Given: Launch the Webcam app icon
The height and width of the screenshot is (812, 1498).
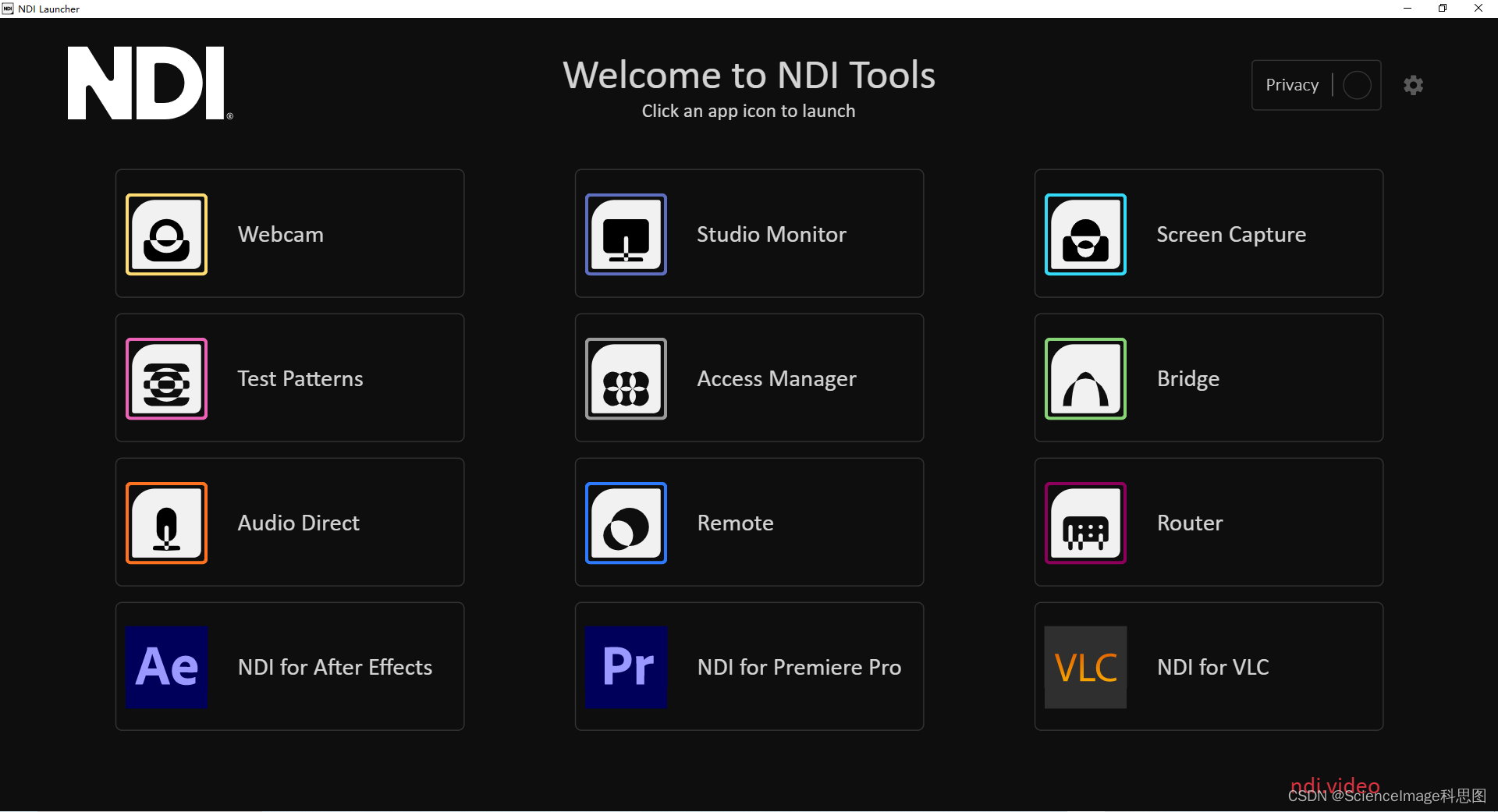Looking at the screenshot, I should [165, 234].
